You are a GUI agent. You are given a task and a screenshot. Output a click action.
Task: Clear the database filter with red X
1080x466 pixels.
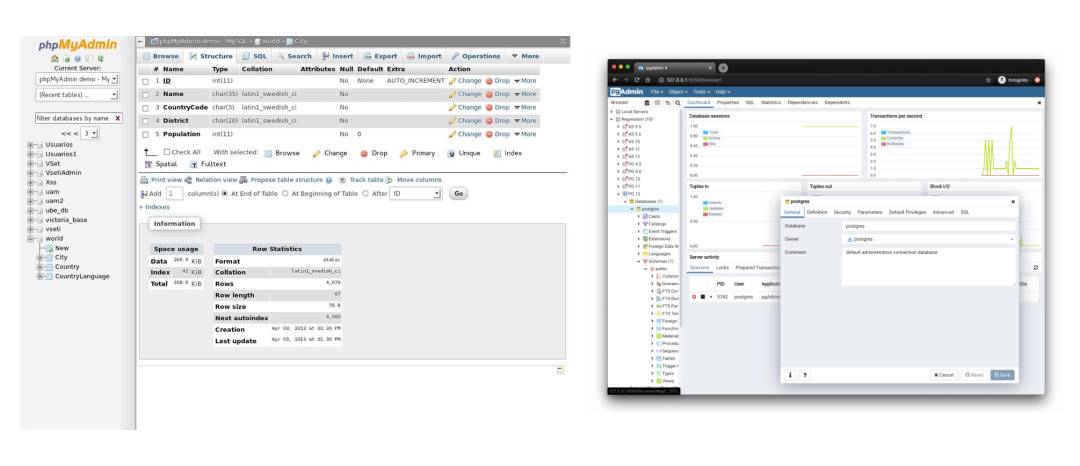pos(118,118)
